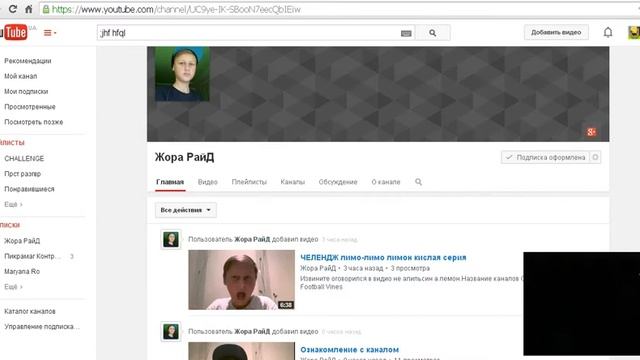
Task: Click the browser reload icon
Action: (x=13, y=9)
